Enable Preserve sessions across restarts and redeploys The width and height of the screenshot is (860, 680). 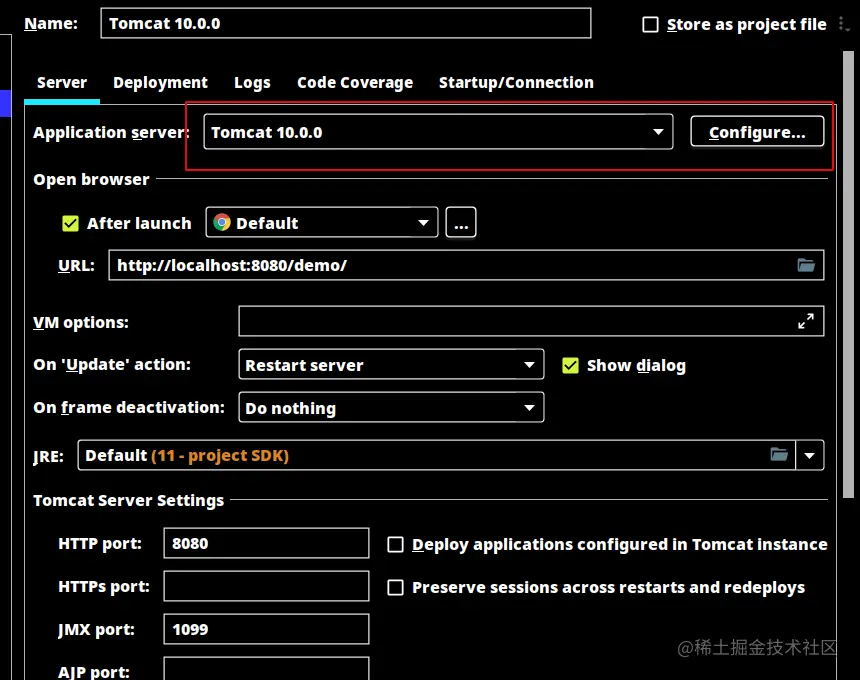(x=395, y=587)
